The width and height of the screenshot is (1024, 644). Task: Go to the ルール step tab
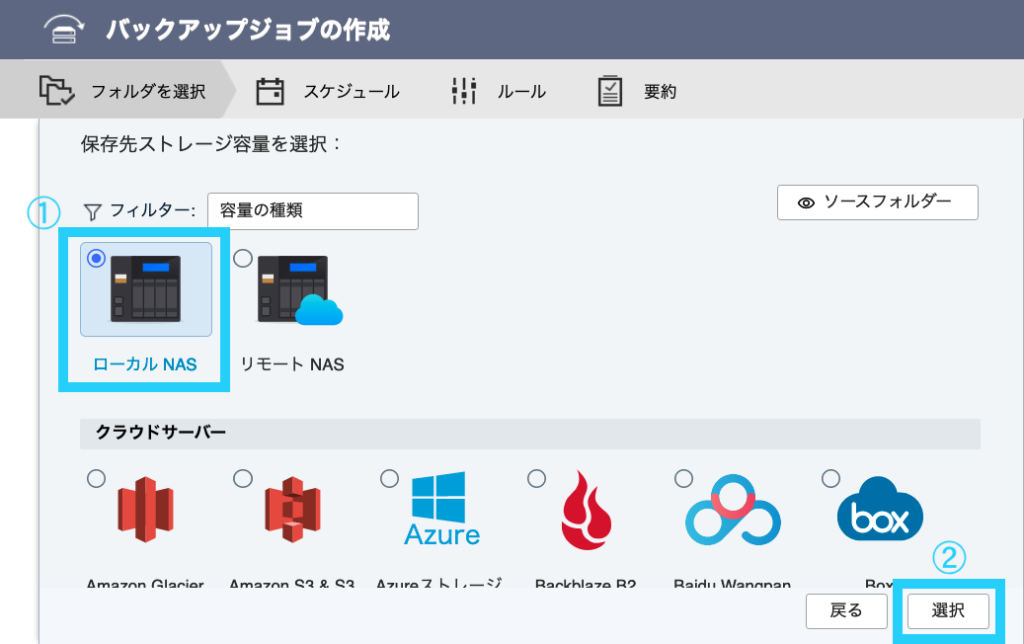499,91
